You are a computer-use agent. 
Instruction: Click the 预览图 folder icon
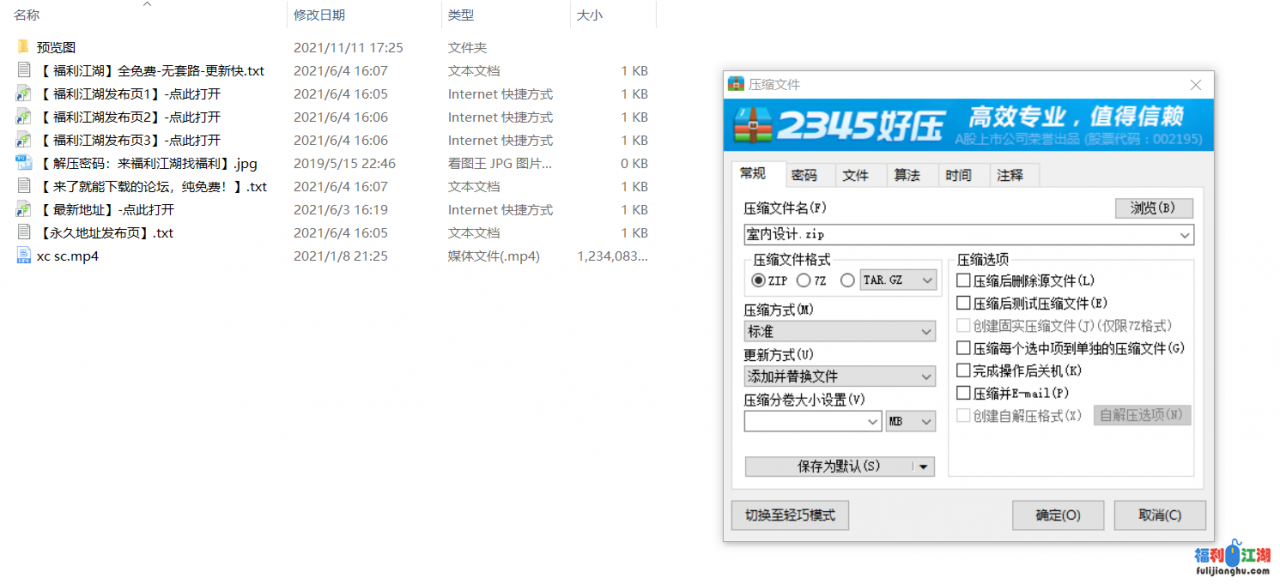(23, 47)
